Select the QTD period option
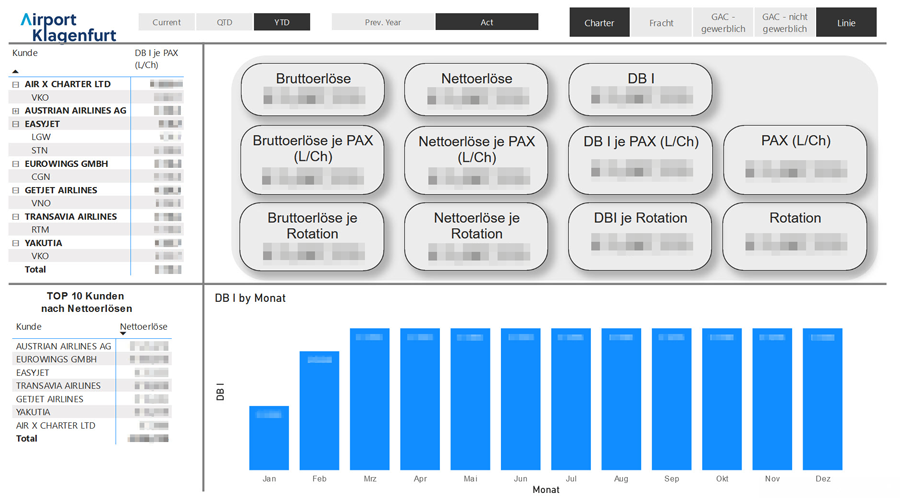The image size is (900, 498). pos(224,22)
